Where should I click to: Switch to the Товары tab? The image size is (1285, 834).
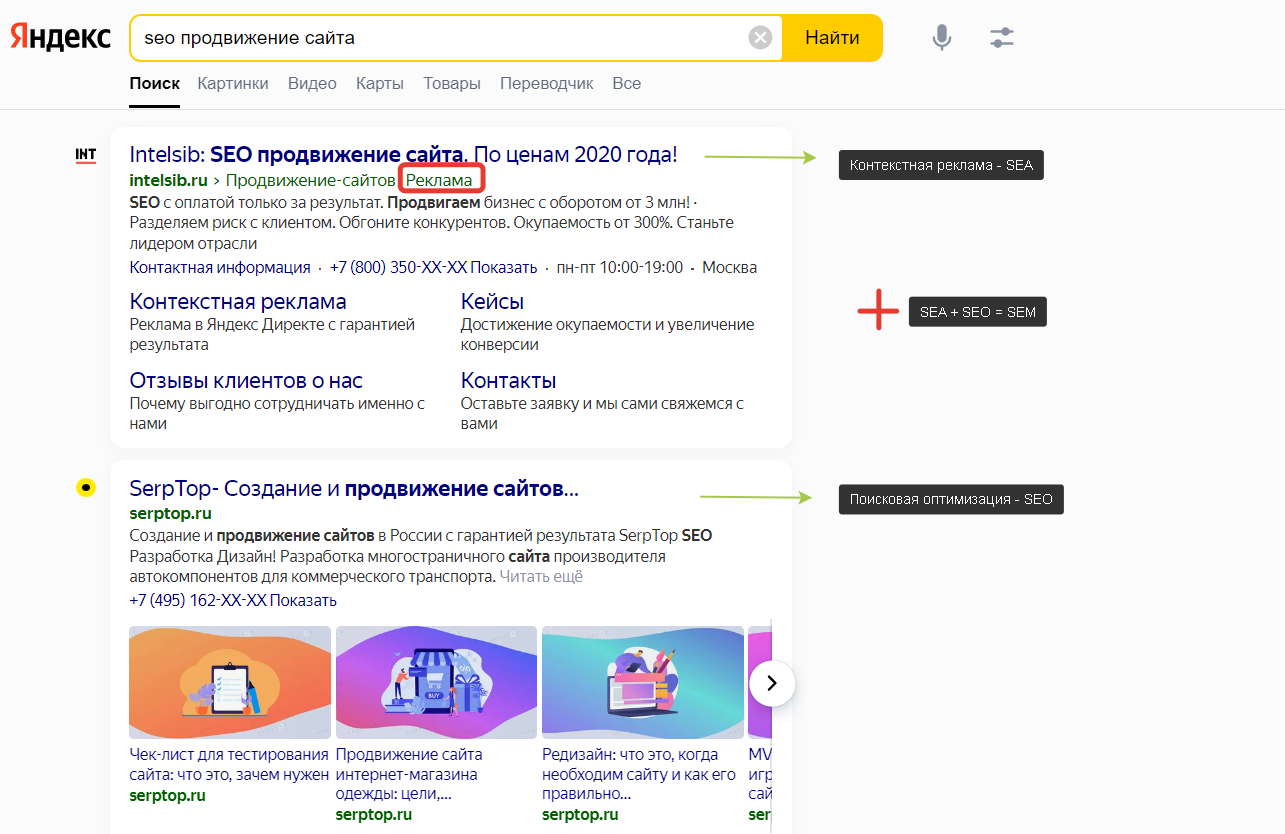point(452,83)
